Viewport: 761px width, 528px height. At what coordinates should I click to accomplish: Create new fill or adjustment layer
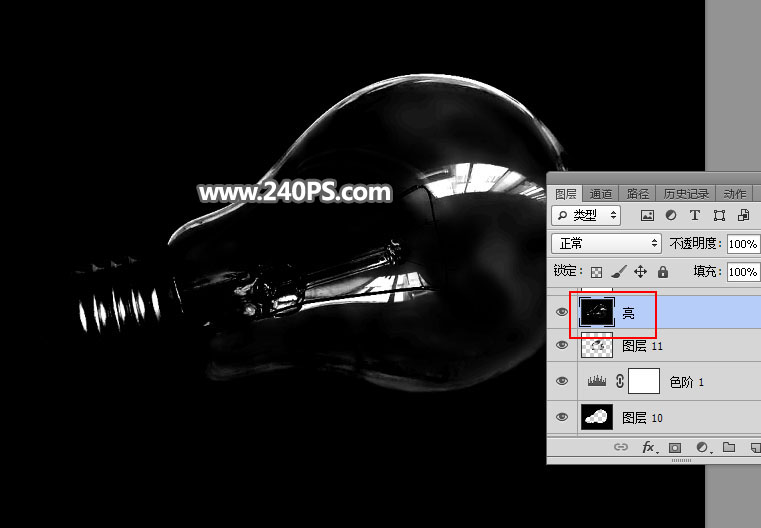coord(702,447)
